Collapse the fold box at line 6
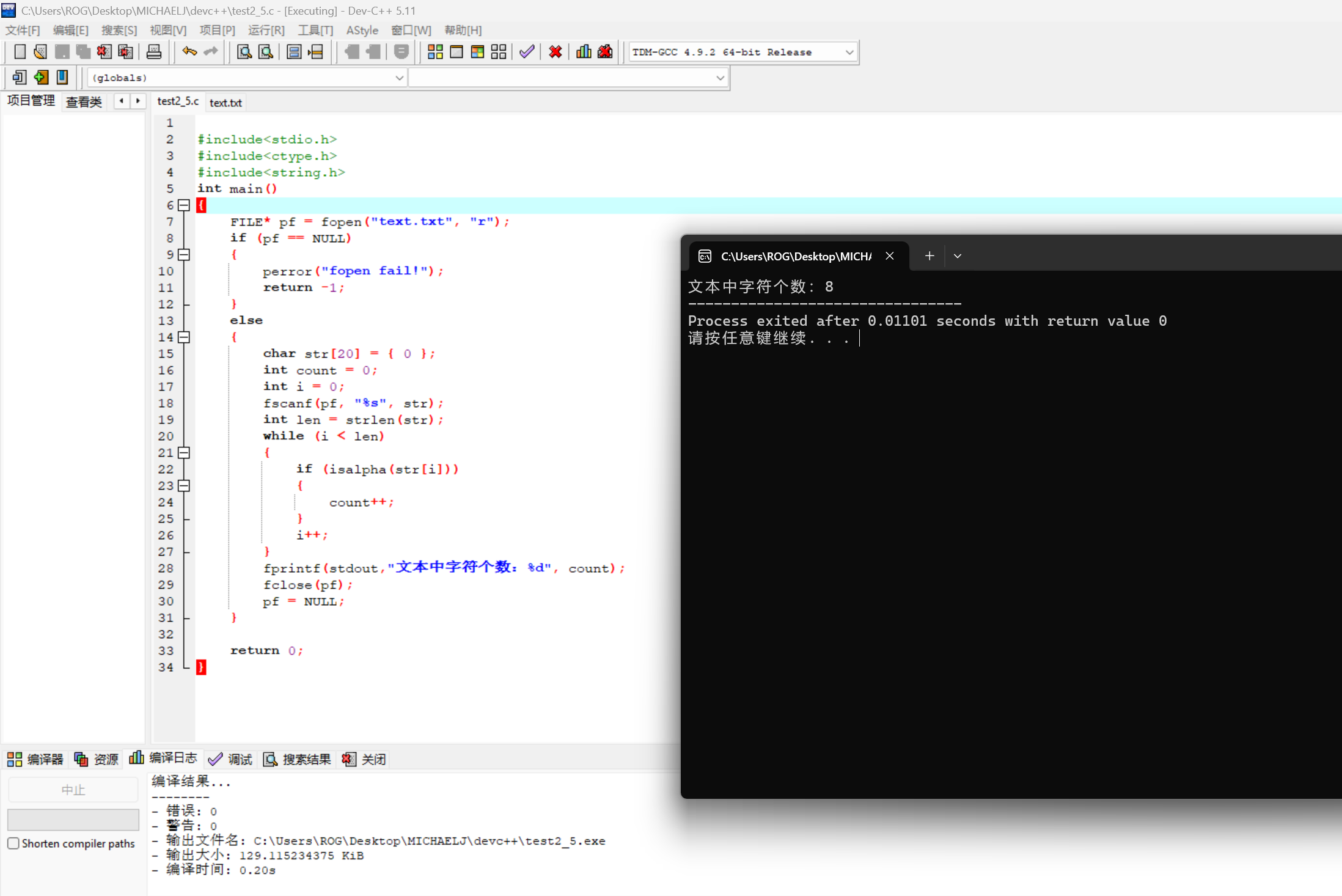This screenshot has height=896, width=1342. click(184, 205)
